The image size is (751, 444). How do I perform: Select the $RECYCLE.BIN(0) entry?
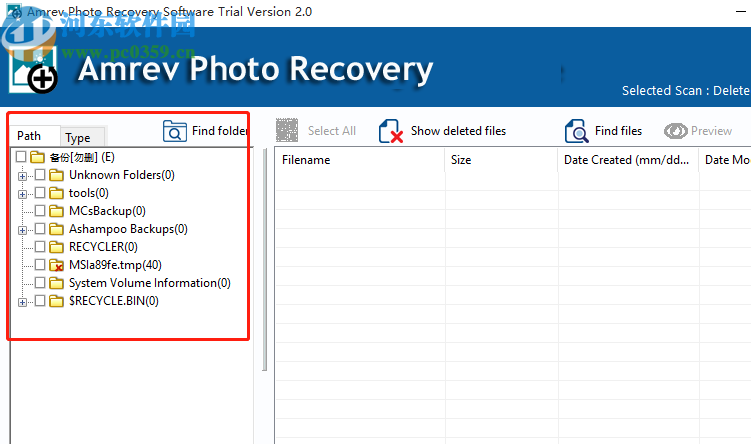click(114, 301)
